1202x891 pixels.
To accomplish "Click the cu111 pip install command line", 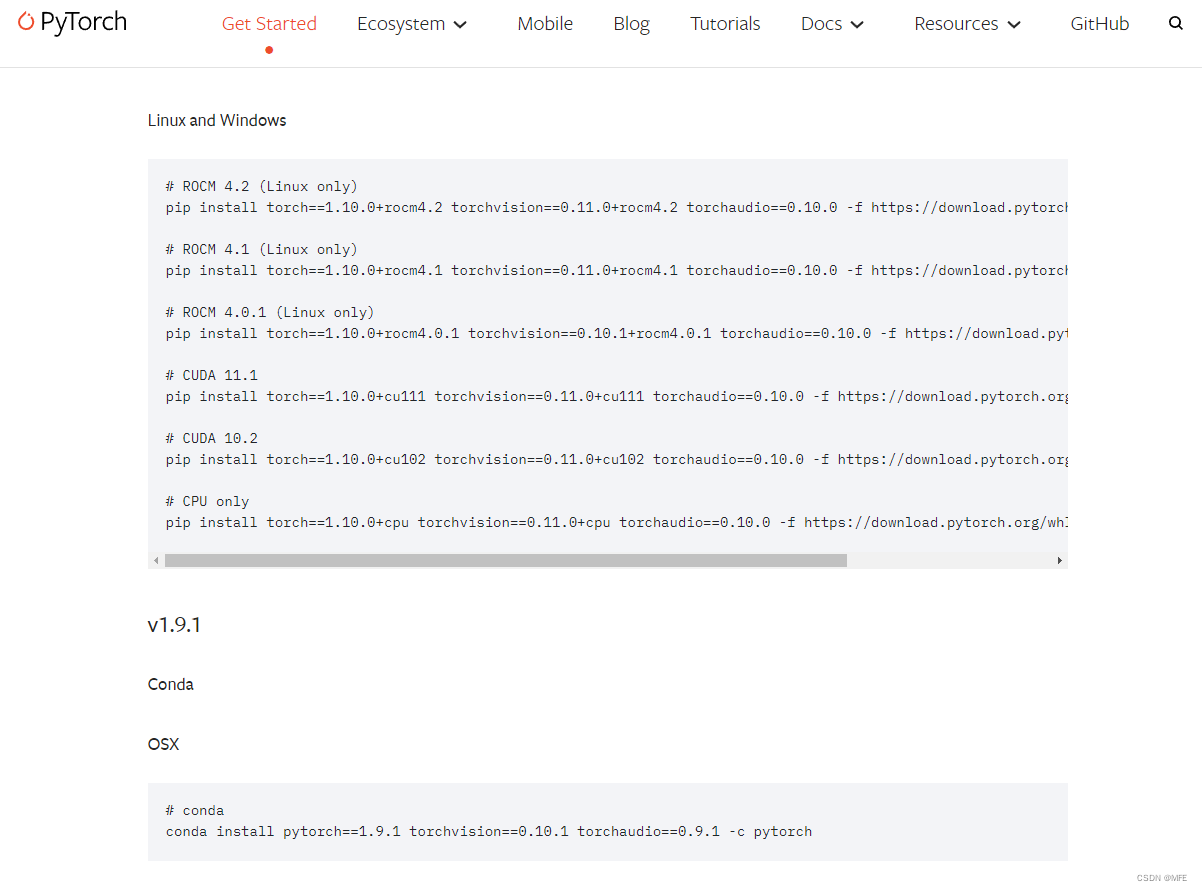I will point(616,396).
